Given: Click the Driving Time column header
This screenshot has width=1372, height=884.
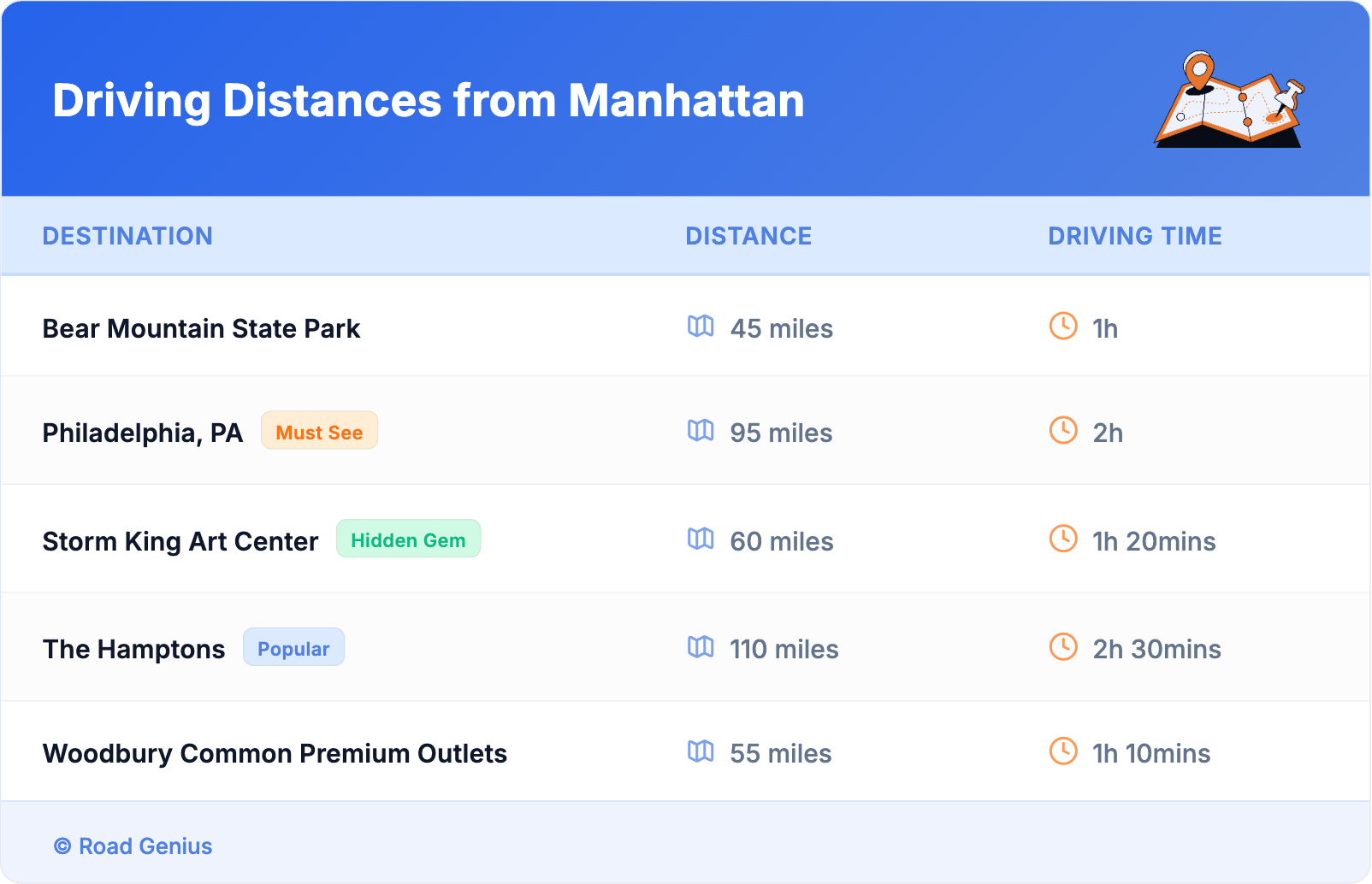Looking at the screenshot, I should pyautogui.click(x=1135, y=236).
